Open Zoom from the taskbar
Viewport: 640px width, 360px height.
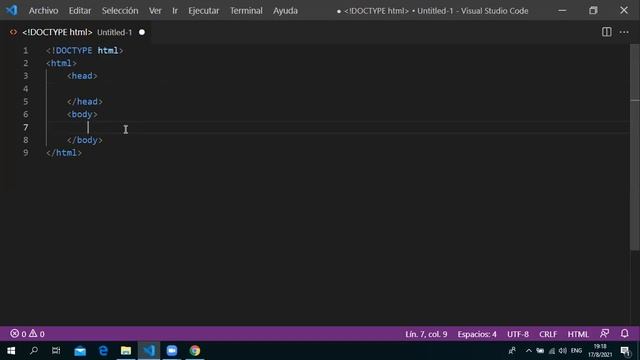coord(172,351)
